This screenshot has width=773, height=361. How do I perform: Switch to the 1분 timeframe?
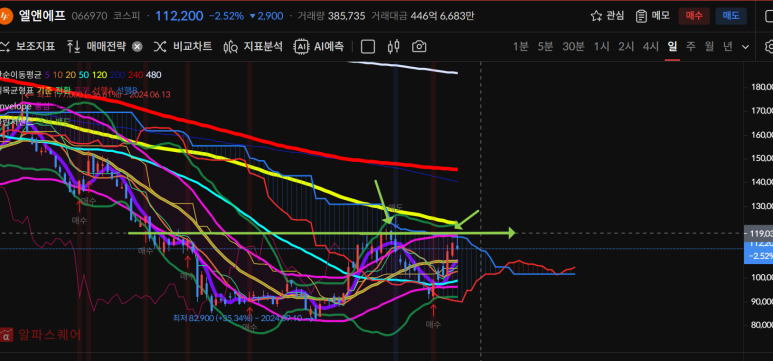pyautogui.click(x=521, y=46)
